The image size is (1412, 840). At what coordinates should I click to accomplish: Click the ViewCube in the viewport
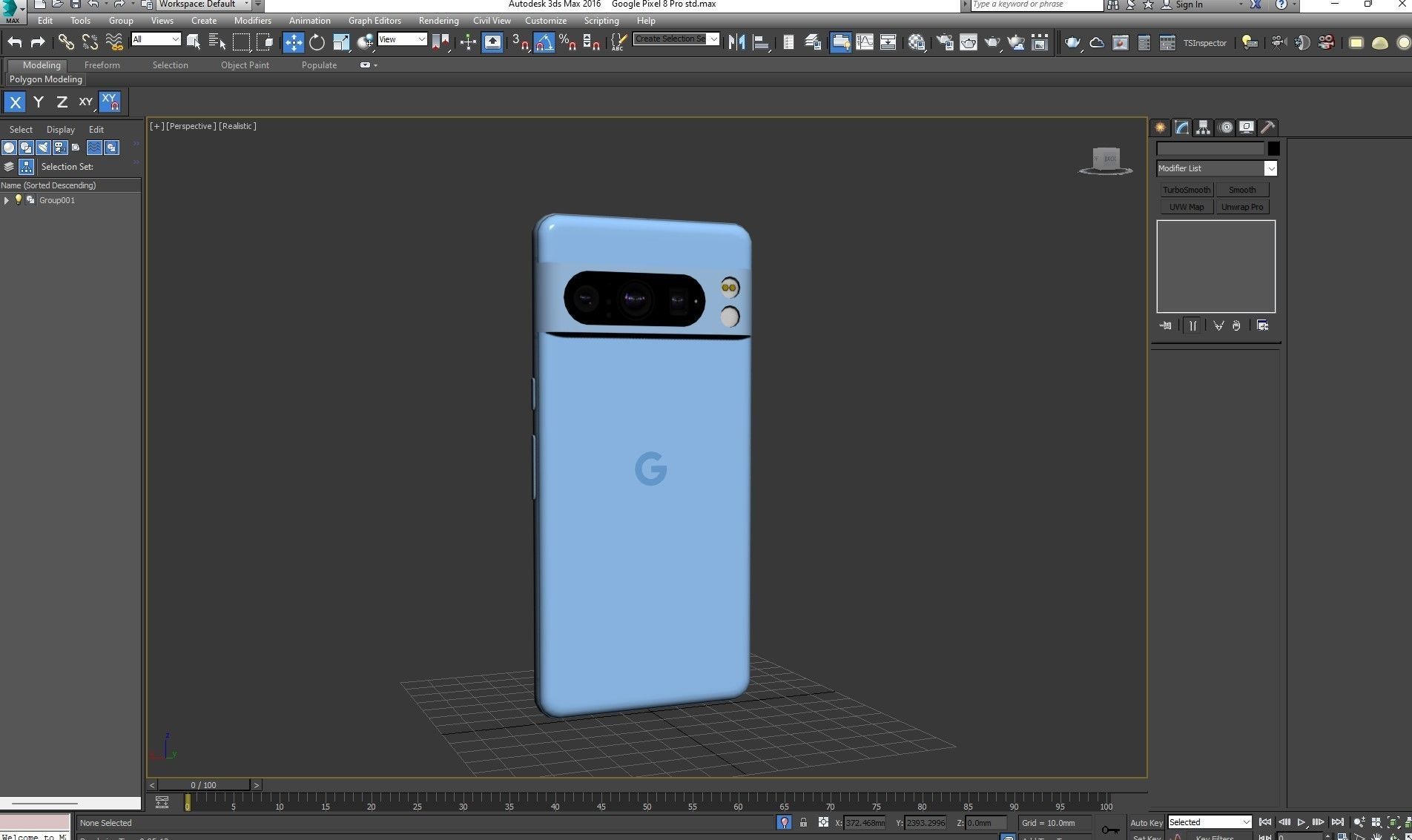[1105, 160]
